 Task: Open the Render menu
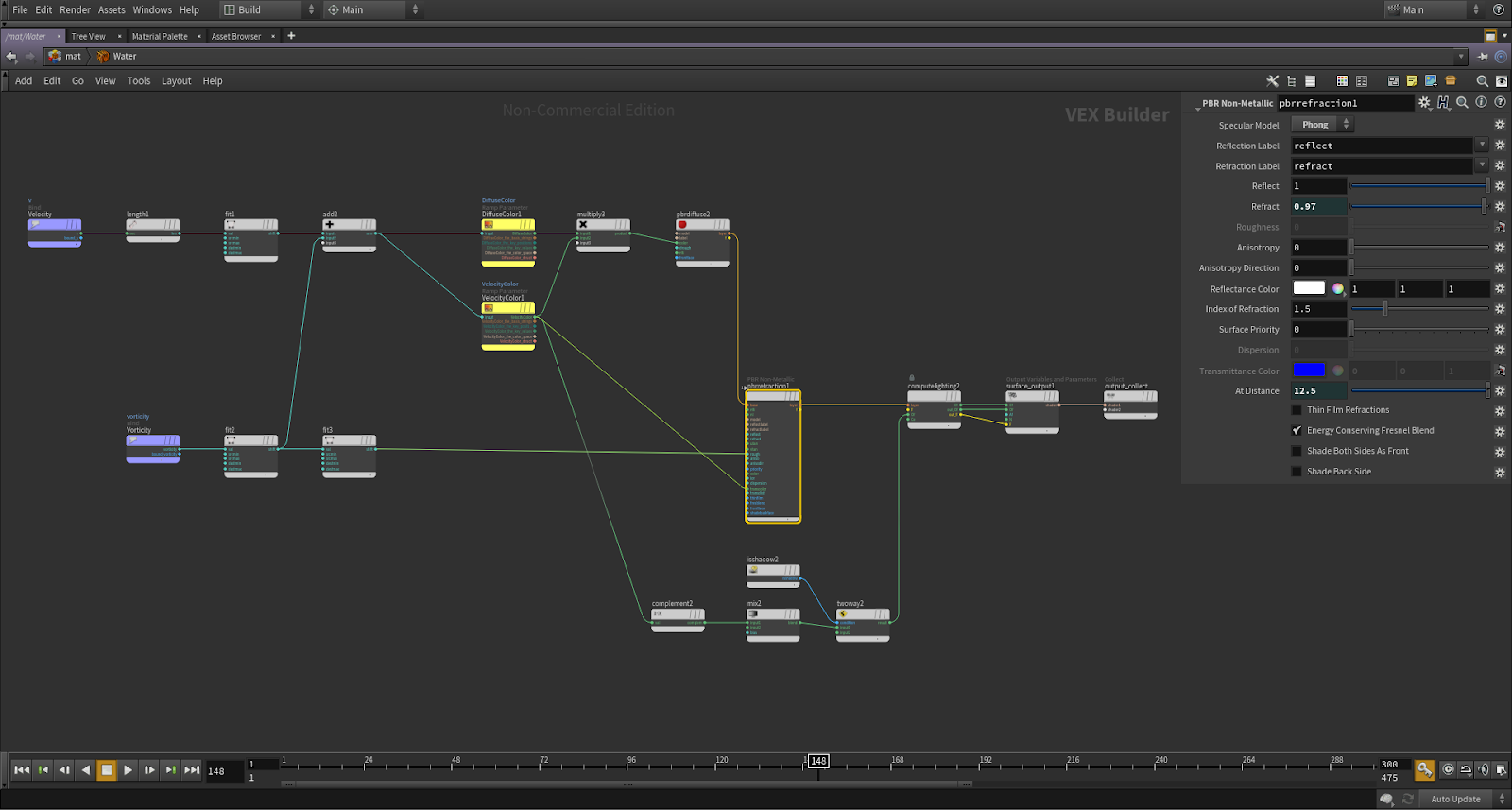tap(75, 10)
